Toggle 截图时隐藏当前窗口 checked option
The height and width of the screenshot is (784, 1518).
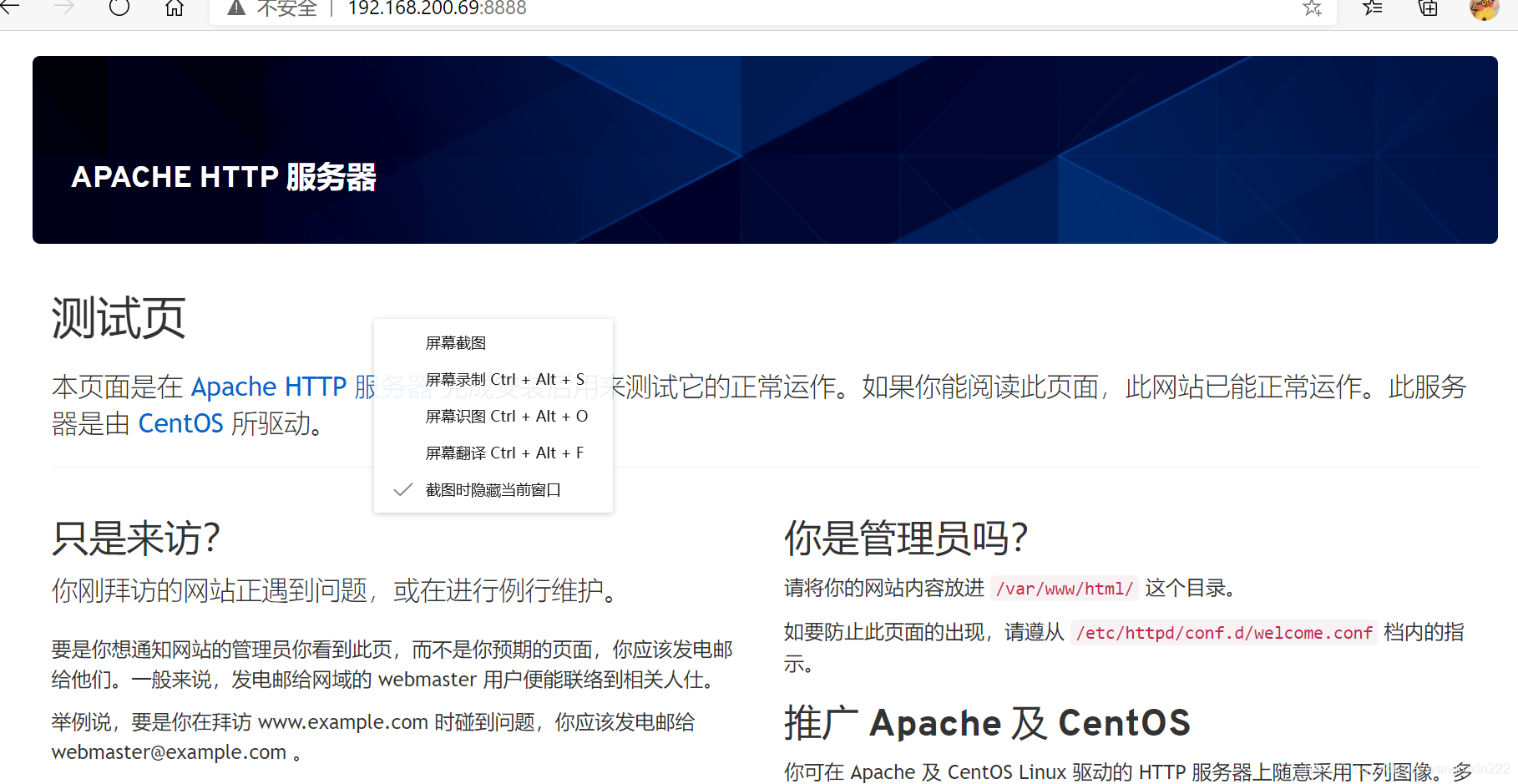[493, 490]
